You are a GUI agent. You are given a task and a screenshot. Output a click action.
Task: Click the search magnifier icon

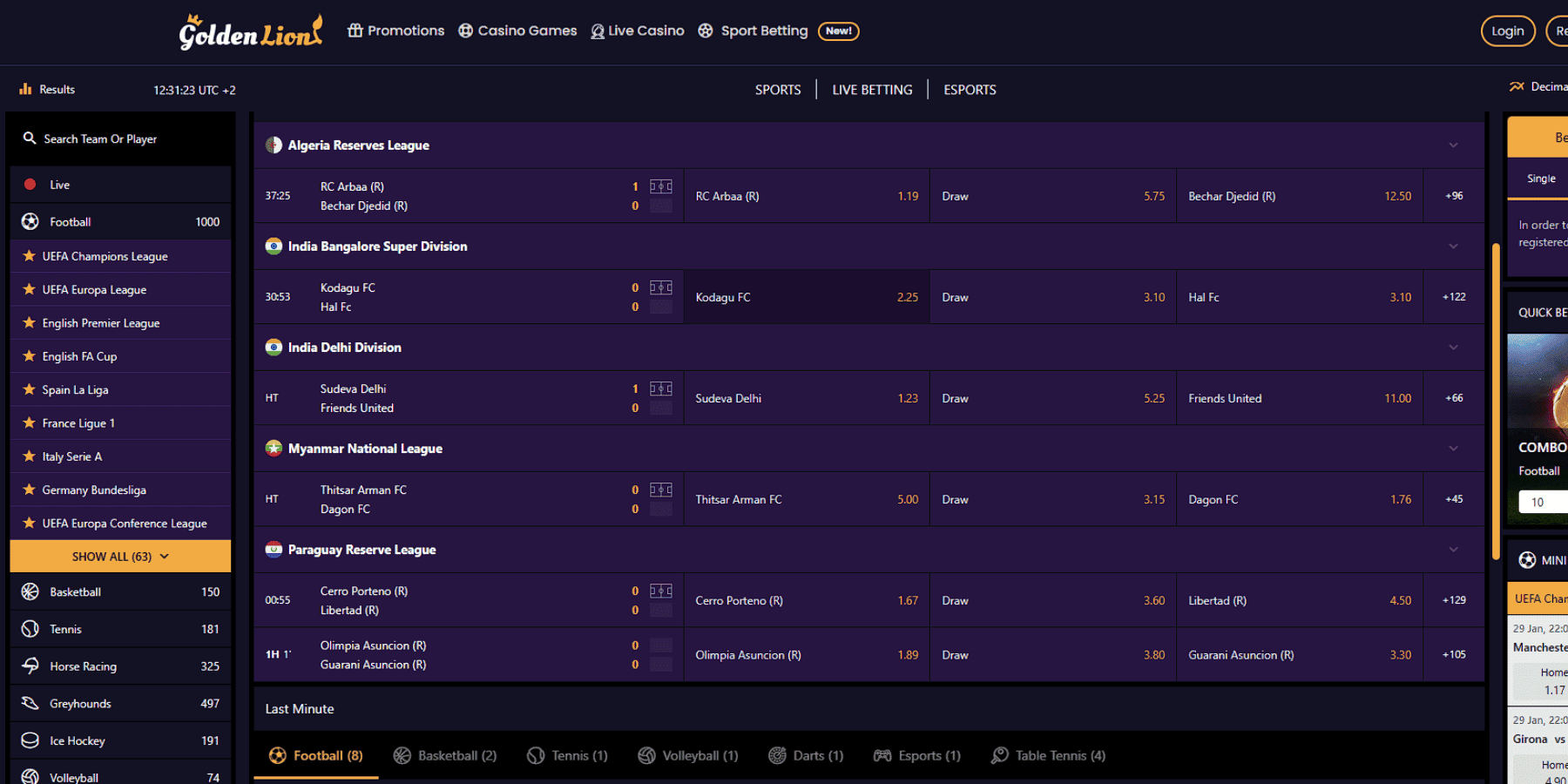[30, 139]
